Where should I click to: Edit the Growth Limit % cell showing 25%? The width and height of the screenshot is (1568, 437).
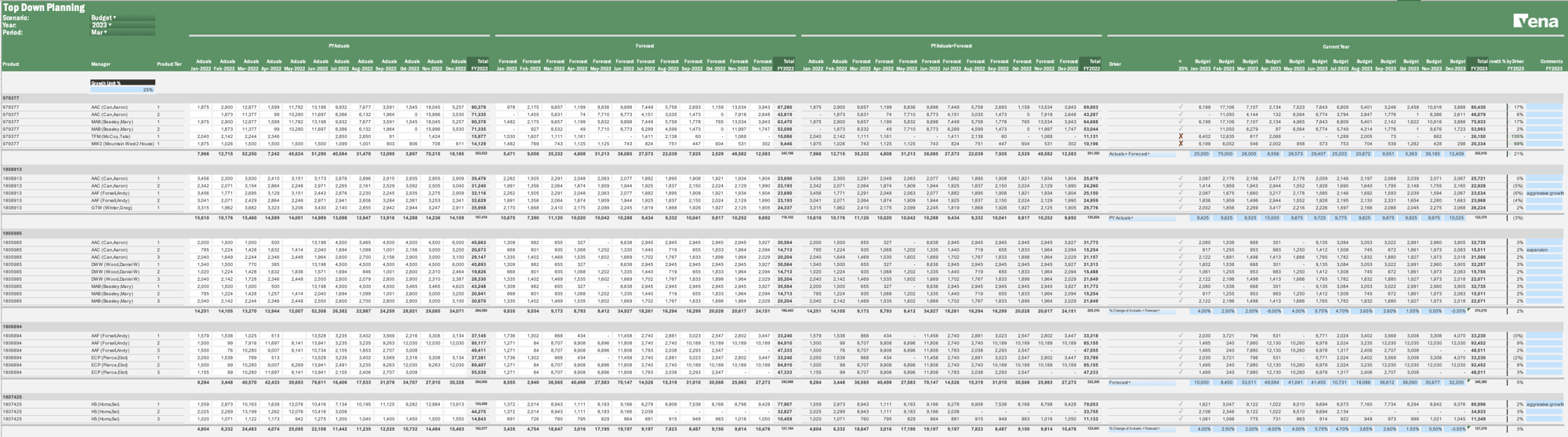pos(122,89)
